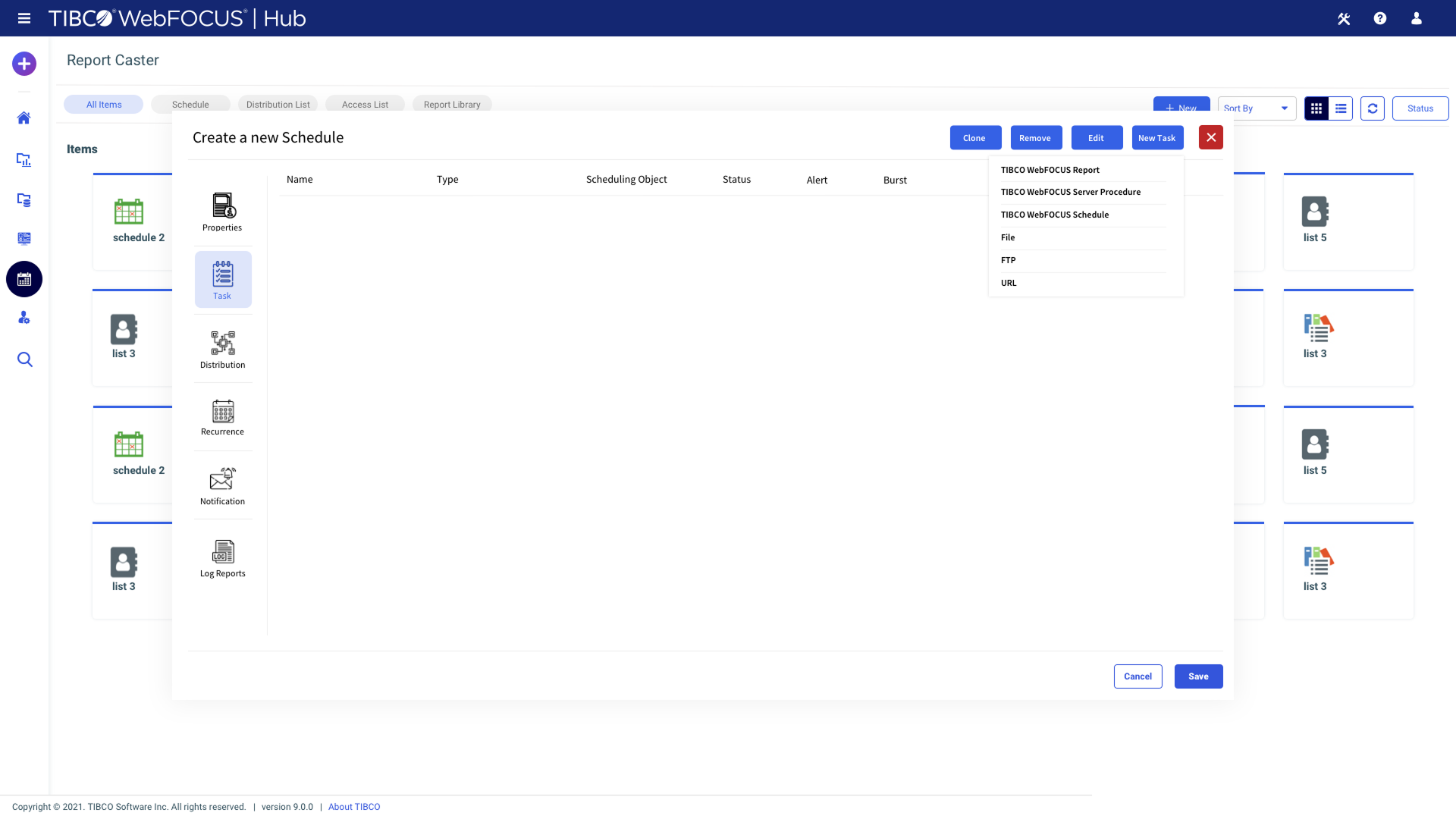The image size is (1456, 819).
Task: Close the Create a new Schedule dialog
Action: click(1211, 137)
